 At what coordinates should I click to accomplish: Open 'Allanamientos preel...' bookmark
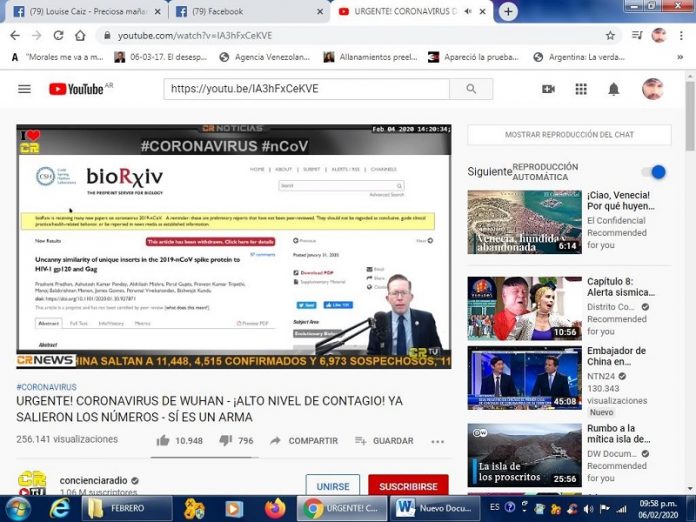(371, 57)
